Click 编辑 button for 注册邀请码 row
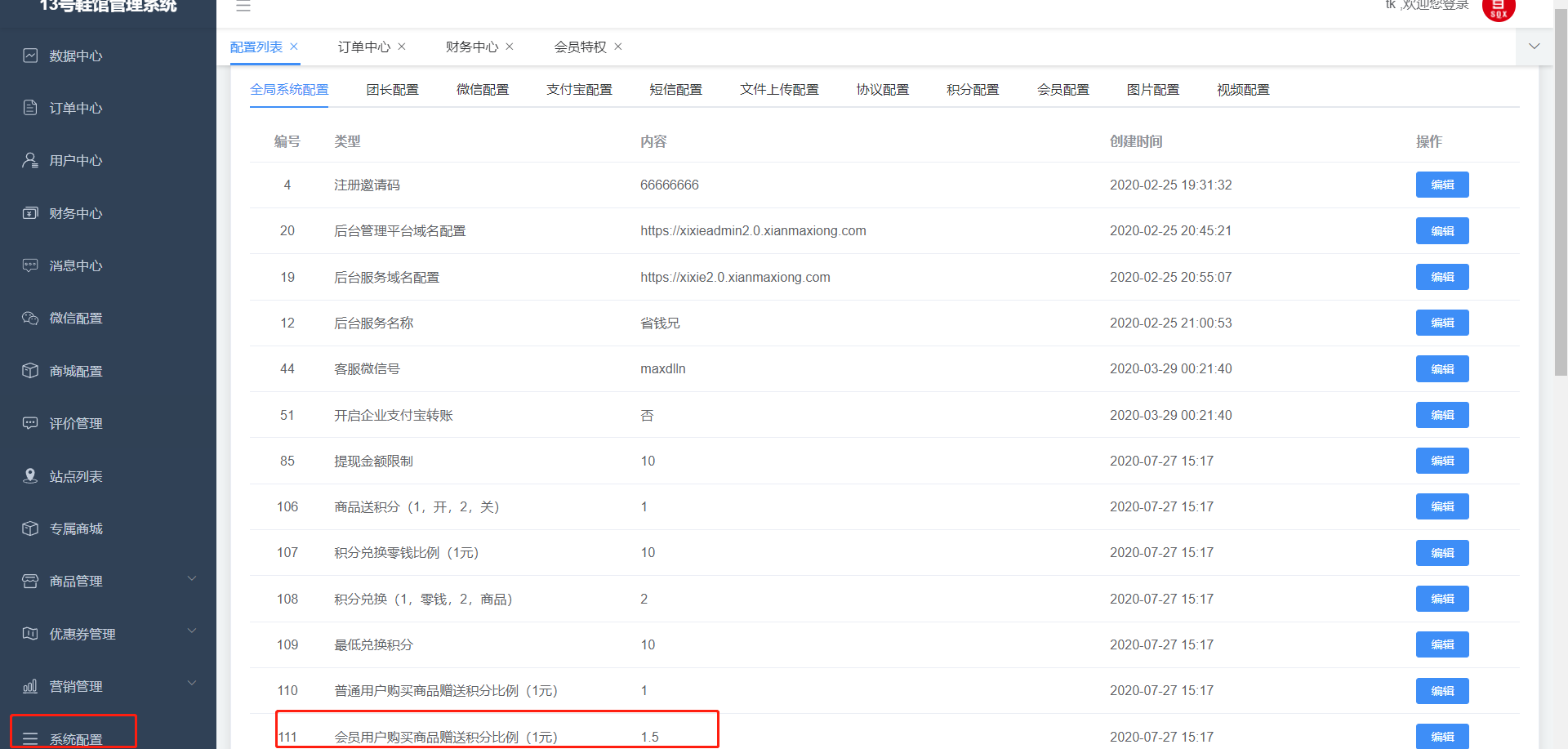Image resolution: width=1568 pixels, height=749 pixels. pyautogui.click(x=1441, y=185)
